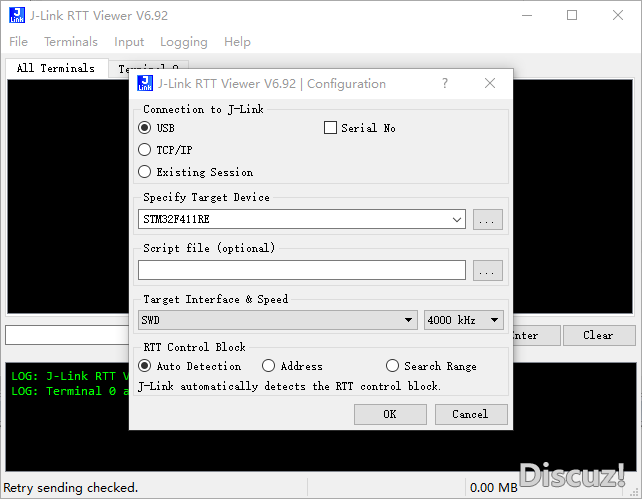Screen dimensions: 642x499
Task: Click the 'LOG: J-Link RTT' log line
Action: click(x=70, y=376)
